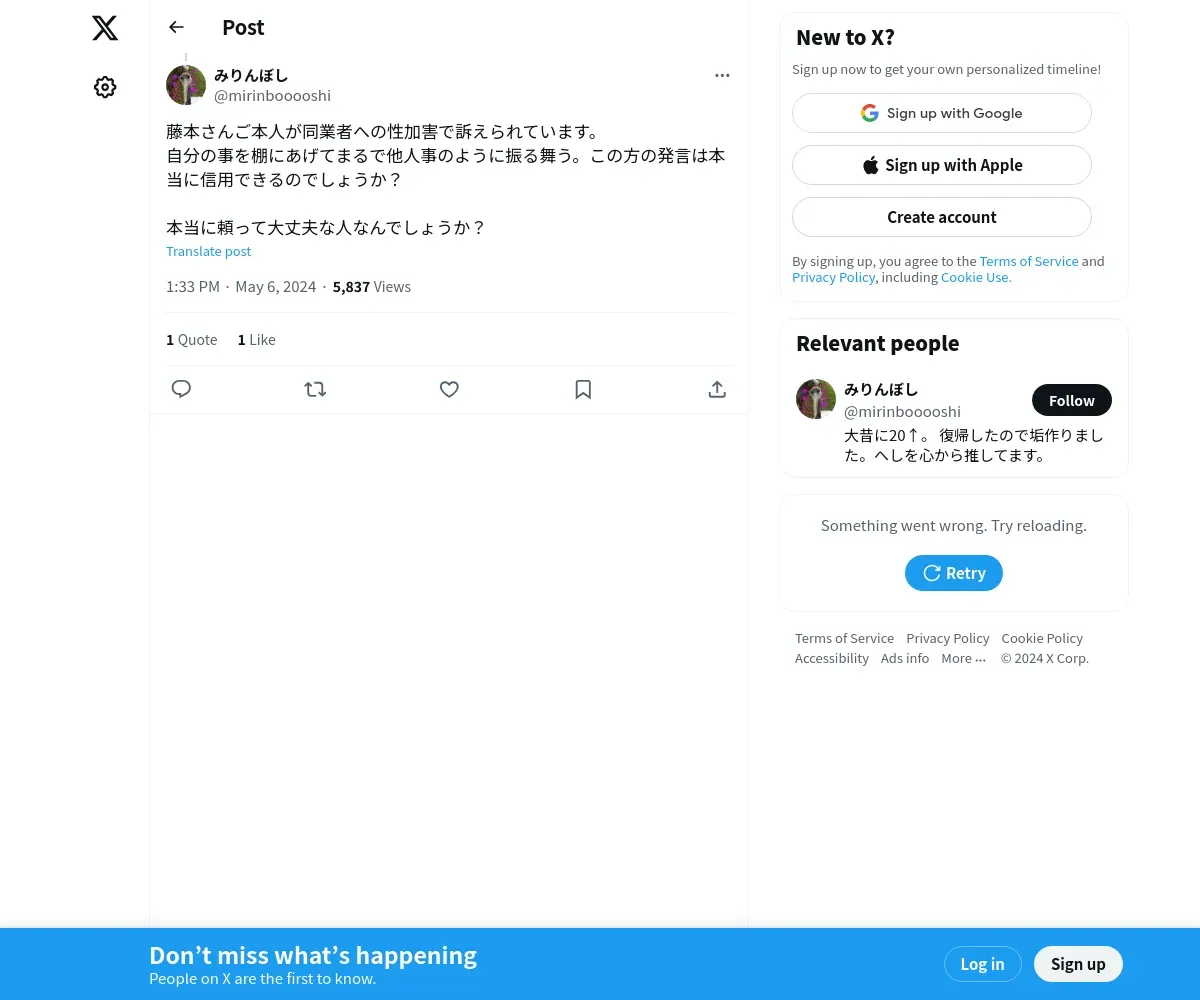The width and height of the screenshot is (1200, 1000).
Task: Open Terms of Service footer link
Action: (x=844, y=638)
